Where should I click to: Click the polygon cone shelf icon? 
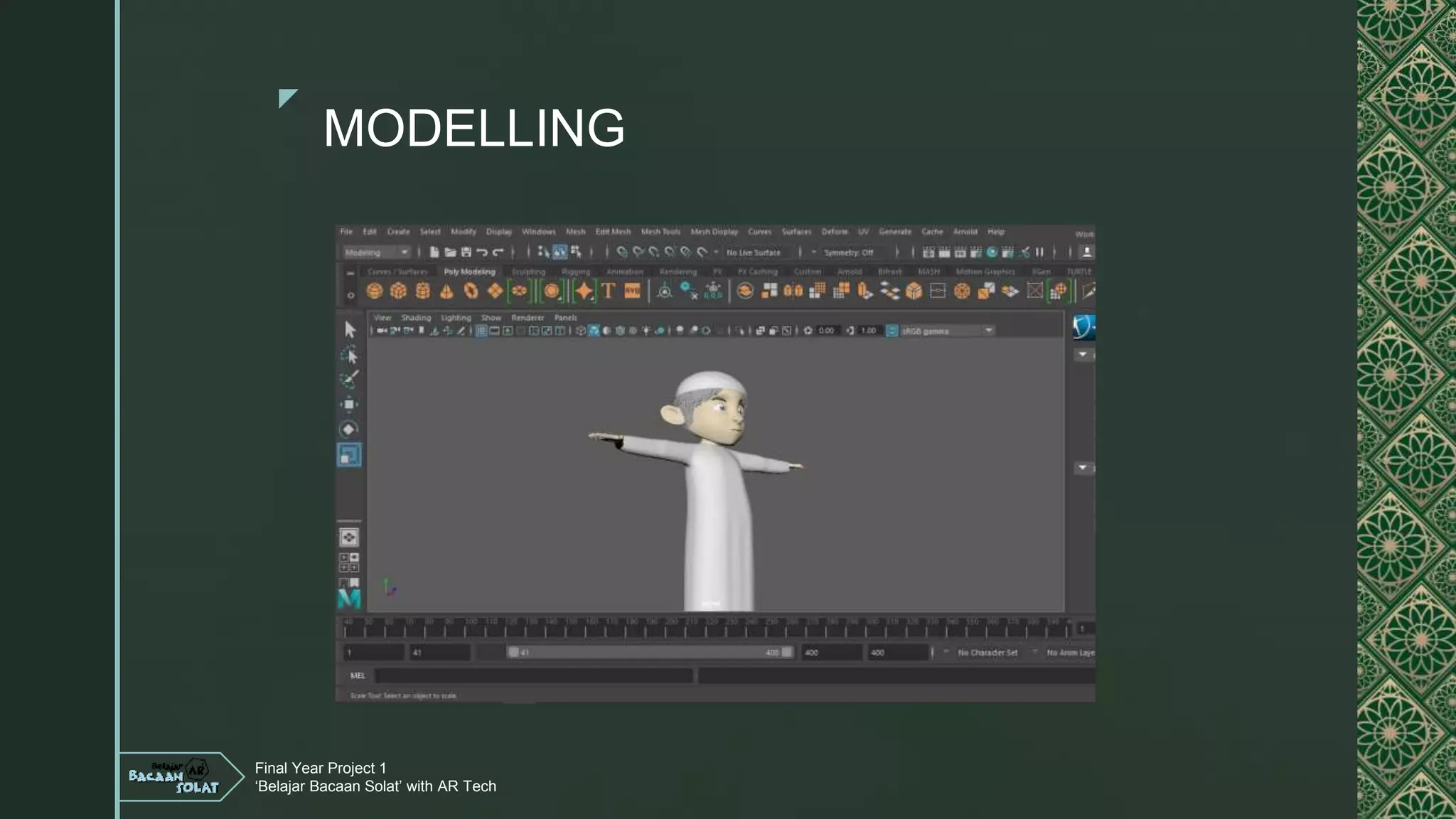pos(446,291)
